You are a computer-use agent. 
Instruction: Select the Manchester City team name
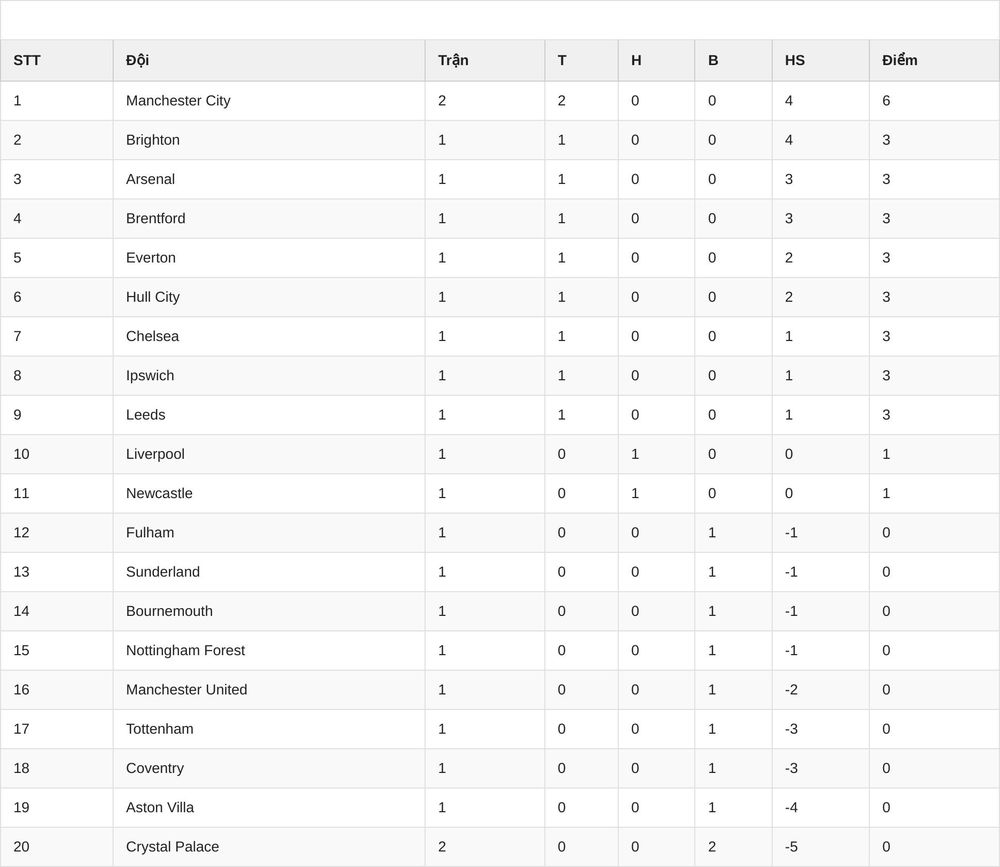pos(178,100)
